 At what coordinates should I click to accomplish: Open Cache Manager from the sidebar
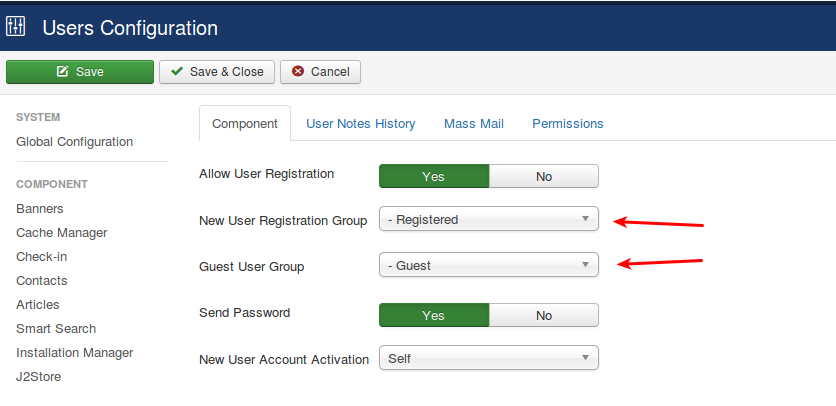point(61,233)
